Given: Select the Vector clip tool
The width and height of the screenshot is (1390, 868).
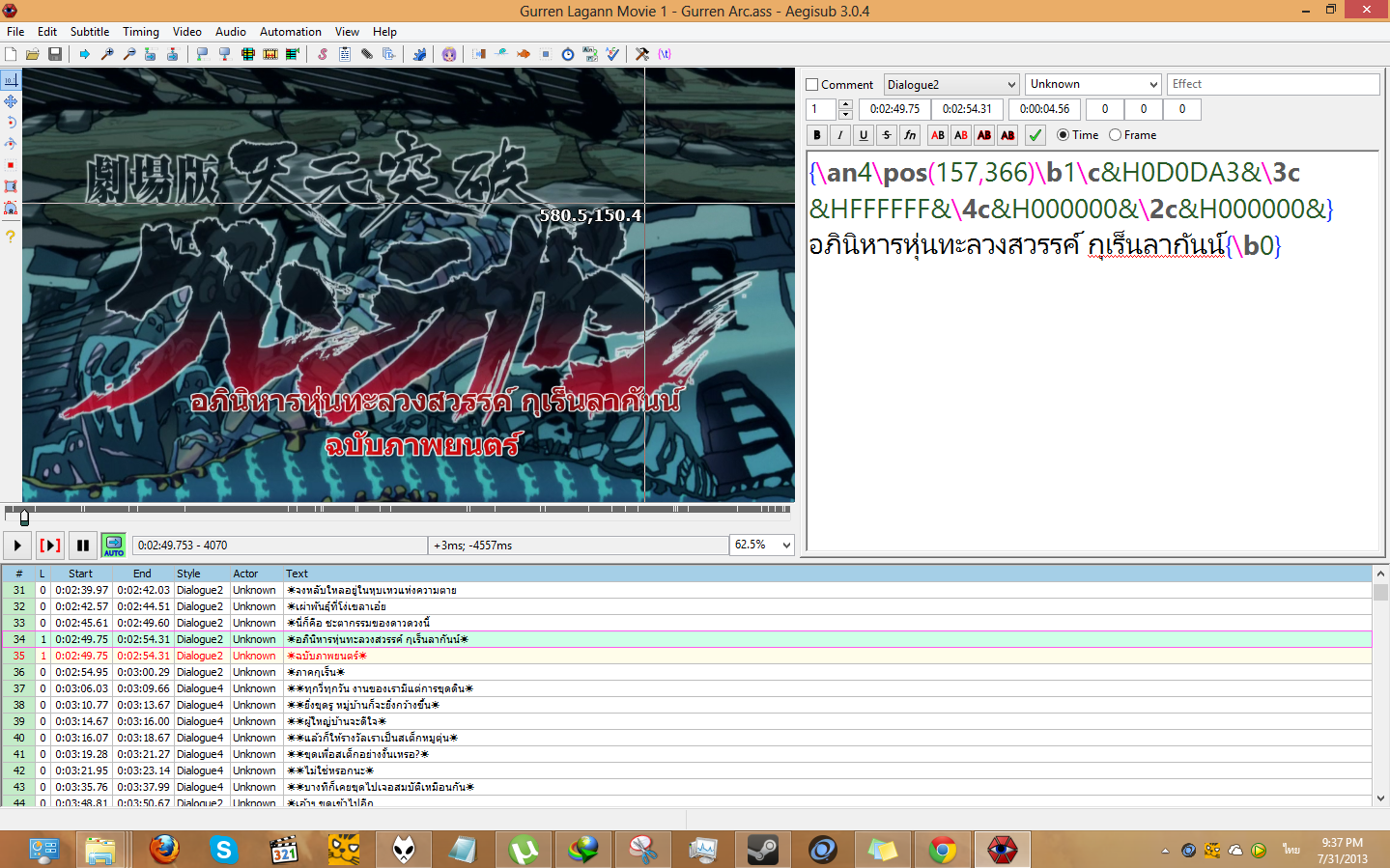Looking at the screenshot, I should 11,208.
